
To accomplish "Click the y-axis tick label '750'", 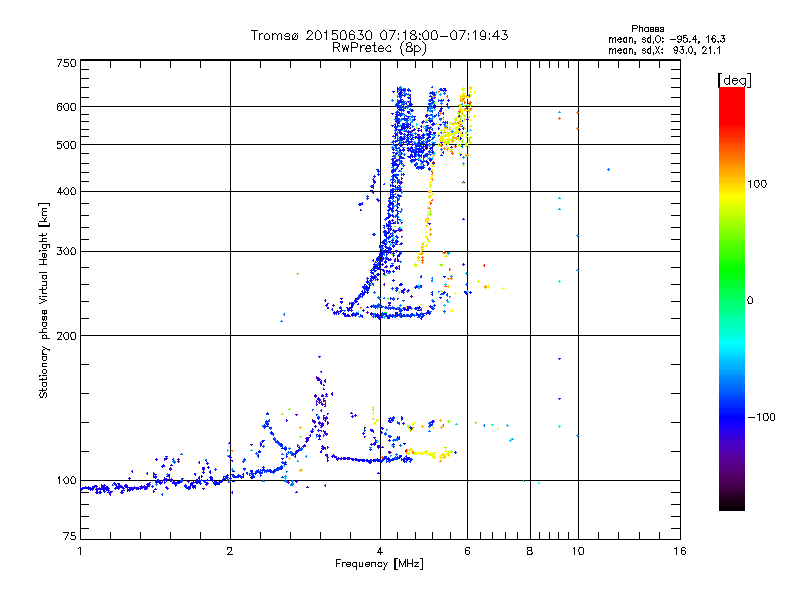I will [66, 63].
